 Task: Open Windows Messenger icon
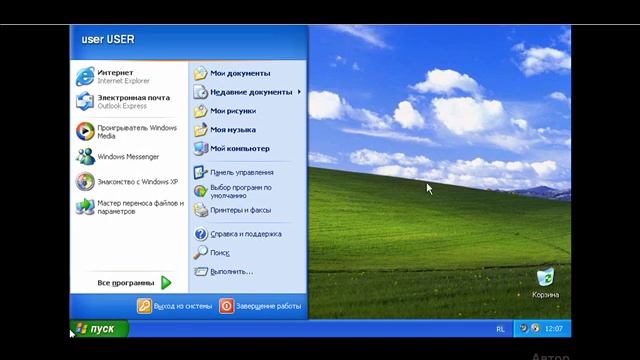[85, 157]
